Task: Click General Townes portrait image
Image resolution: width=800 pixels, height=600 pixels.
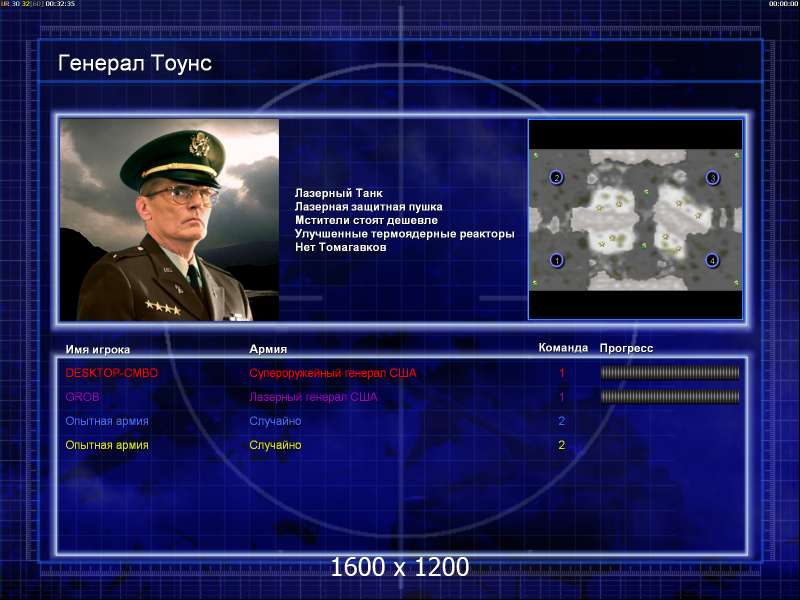Action: click(x=170, y=220)
